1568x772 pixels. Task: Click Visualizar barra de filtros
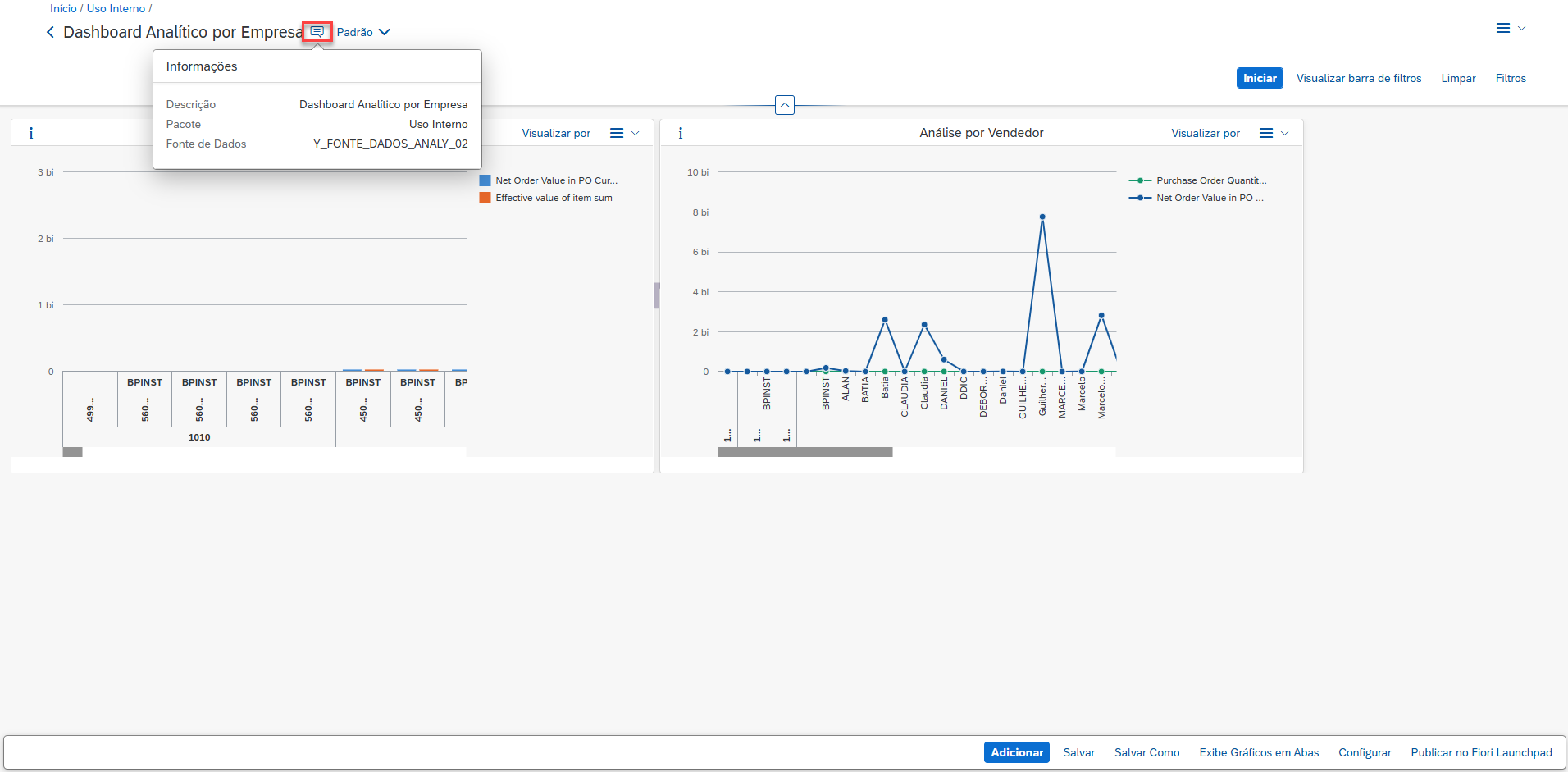click(x=1358, y=78)
